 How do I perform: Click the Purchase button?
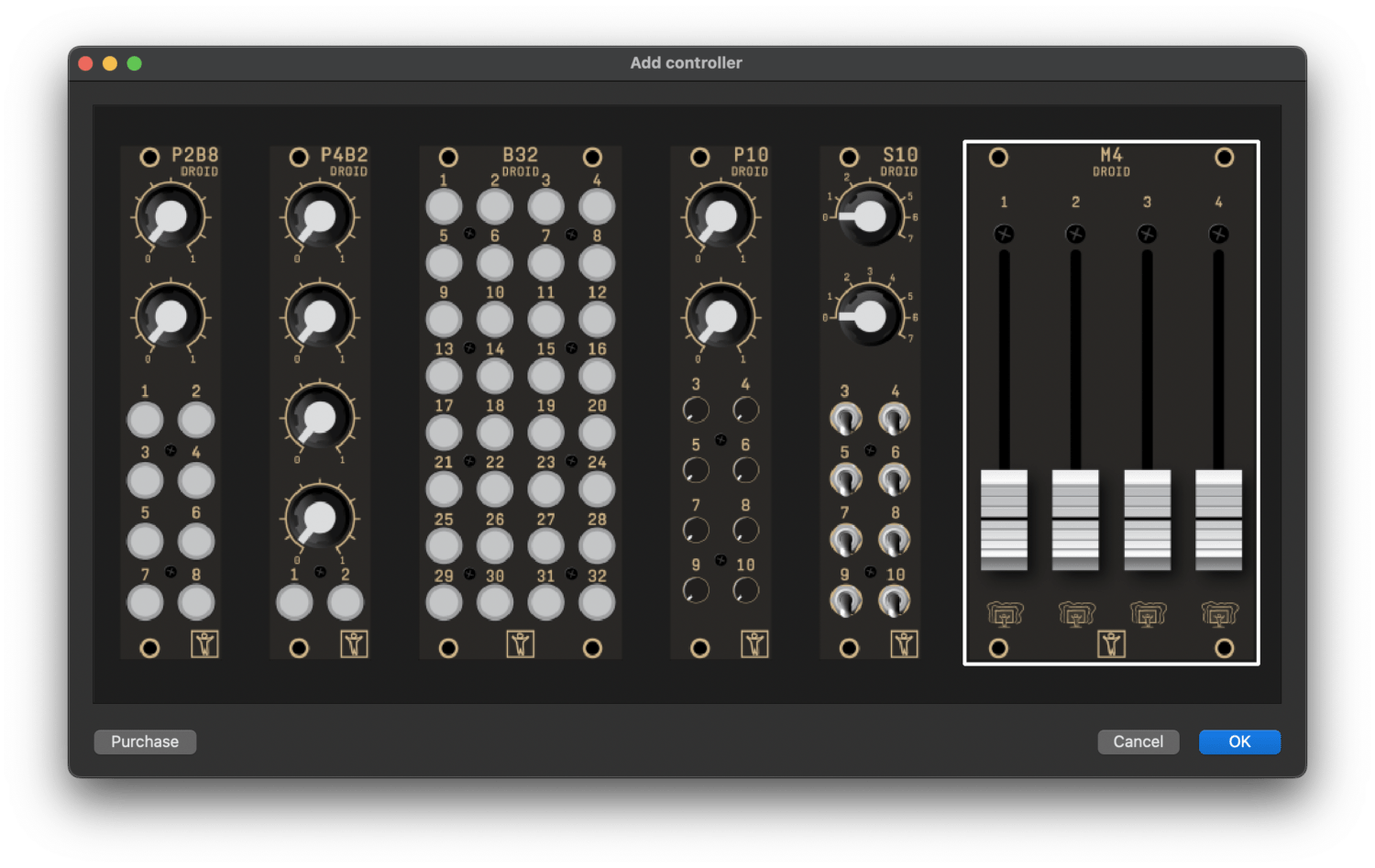[144, 742]
